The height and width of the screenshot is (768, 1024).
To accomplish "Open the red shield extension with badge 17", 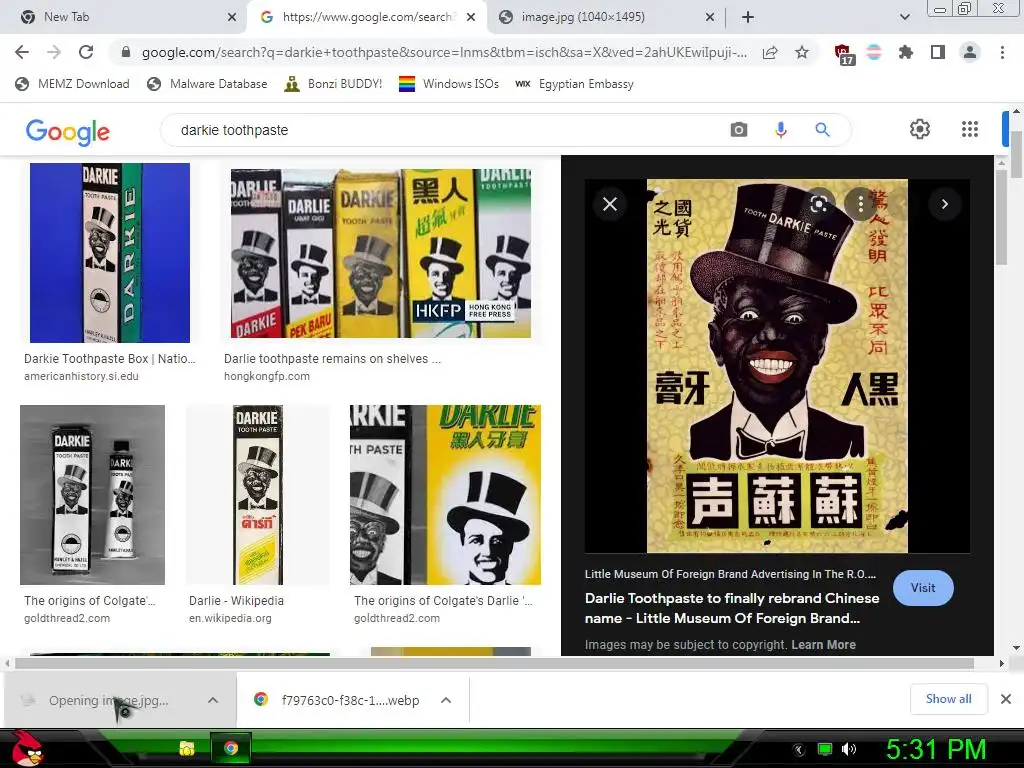I will click(844, 54).
